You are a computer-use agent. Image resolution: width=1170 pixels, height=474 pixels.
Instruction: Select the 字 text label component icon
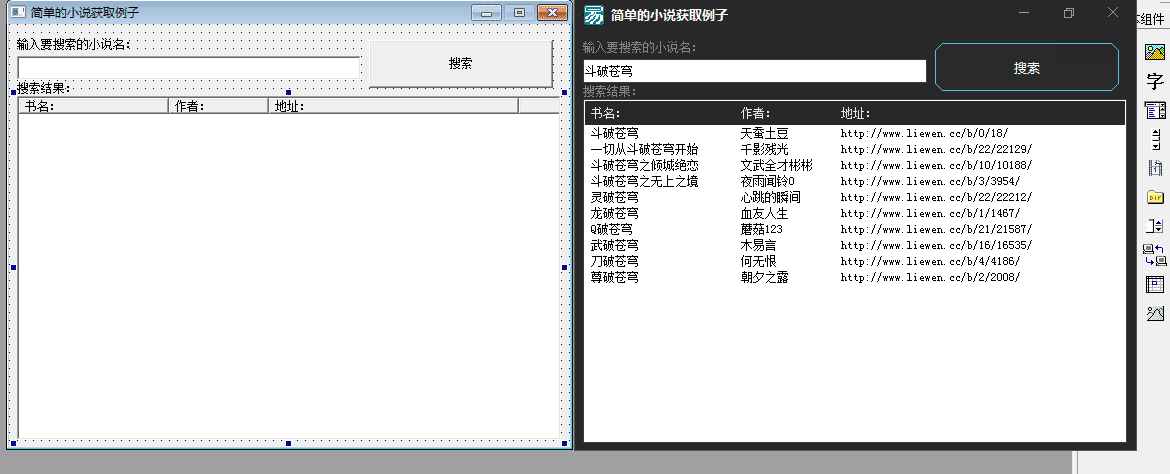point(1154,81)
